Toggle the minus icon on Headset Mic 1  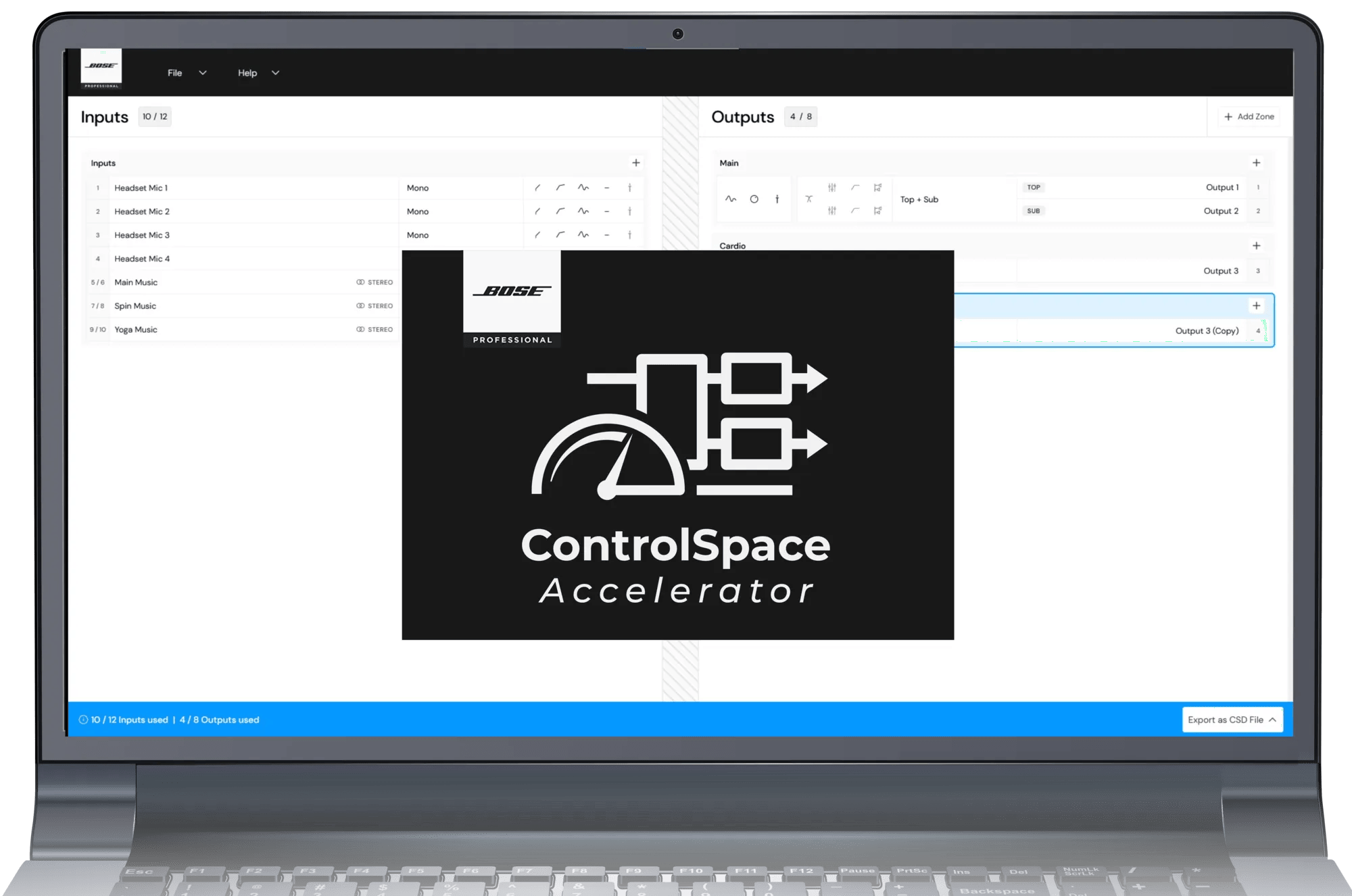(606, 188)
